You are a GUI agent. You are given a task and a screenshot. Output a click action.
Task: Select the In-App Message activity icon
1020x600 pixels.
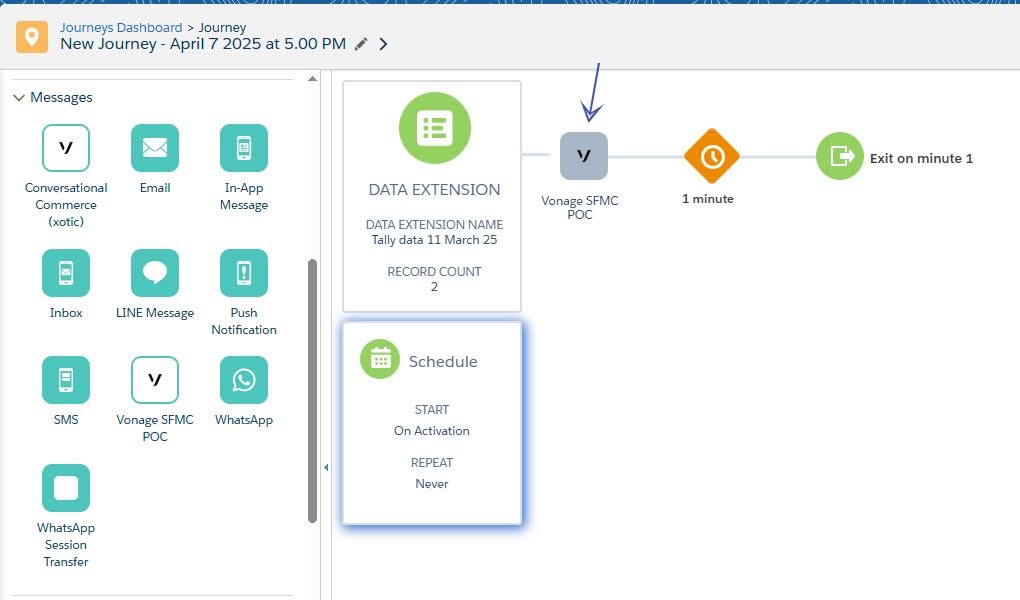pos(244,148)
